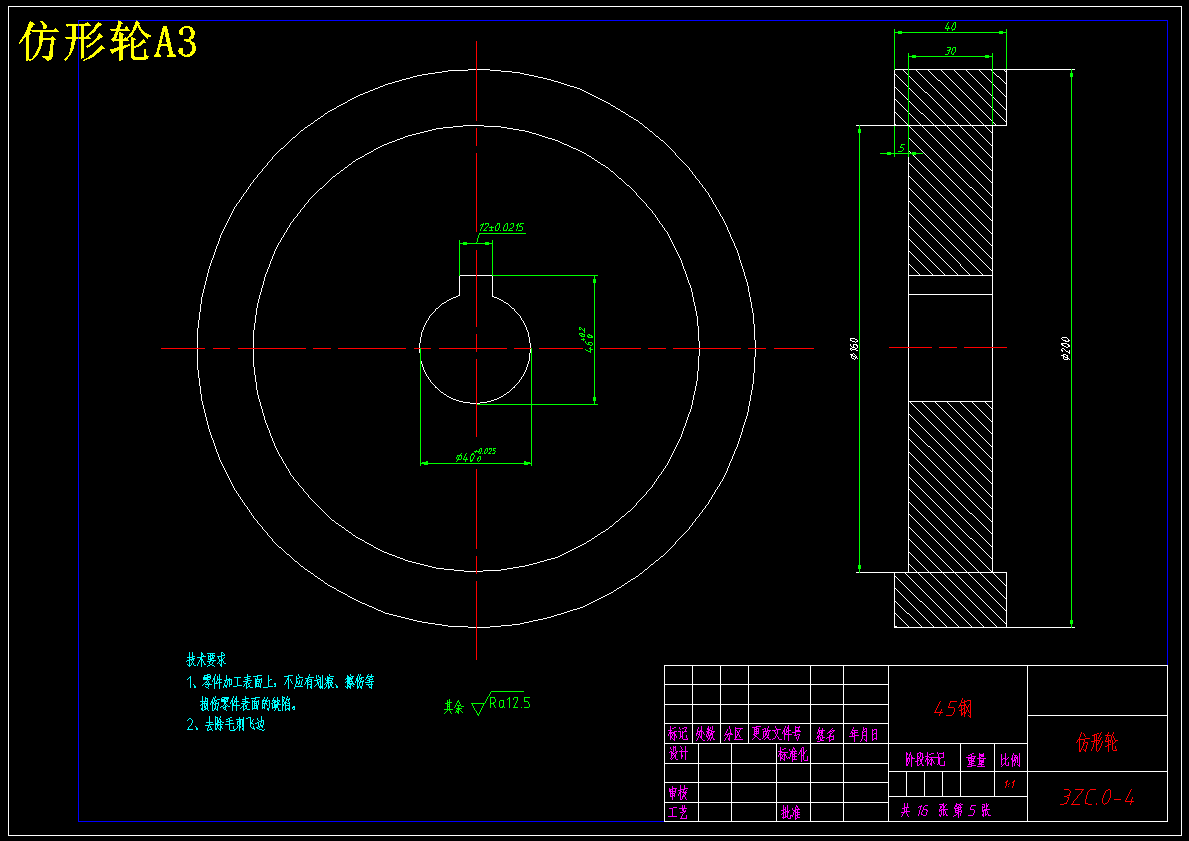
Task: Click the "年月日" title block cell
Action: click(864, 733)
